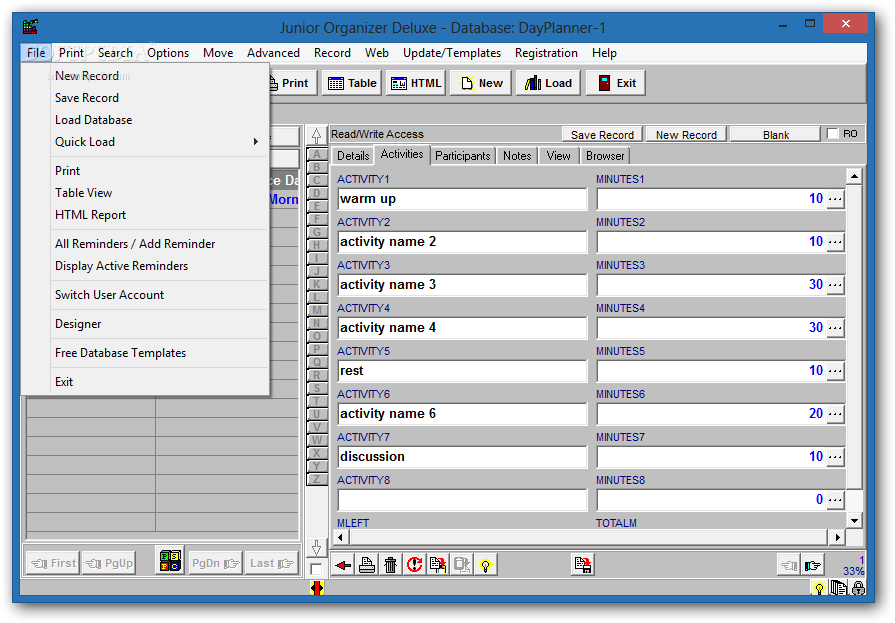Screen dimensions: 895x623
Task: Open the Browser tab
Action: 605,156
